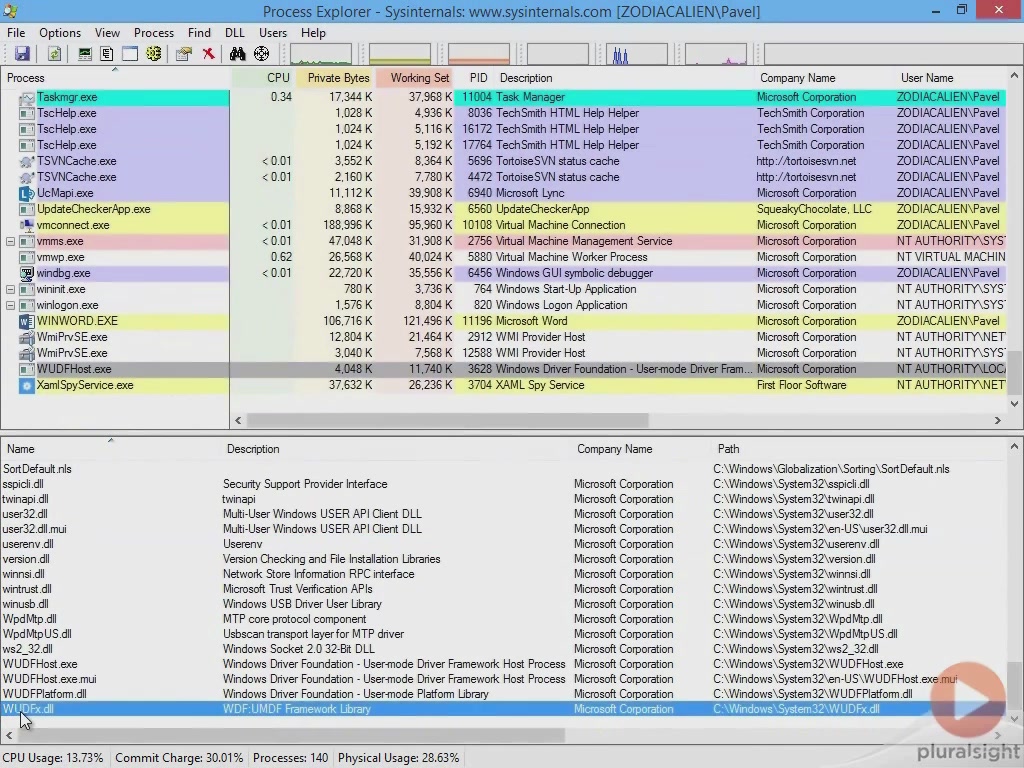
Task: Click the UpdateCheckerApp.exe process icon
Action: [27, 210]
